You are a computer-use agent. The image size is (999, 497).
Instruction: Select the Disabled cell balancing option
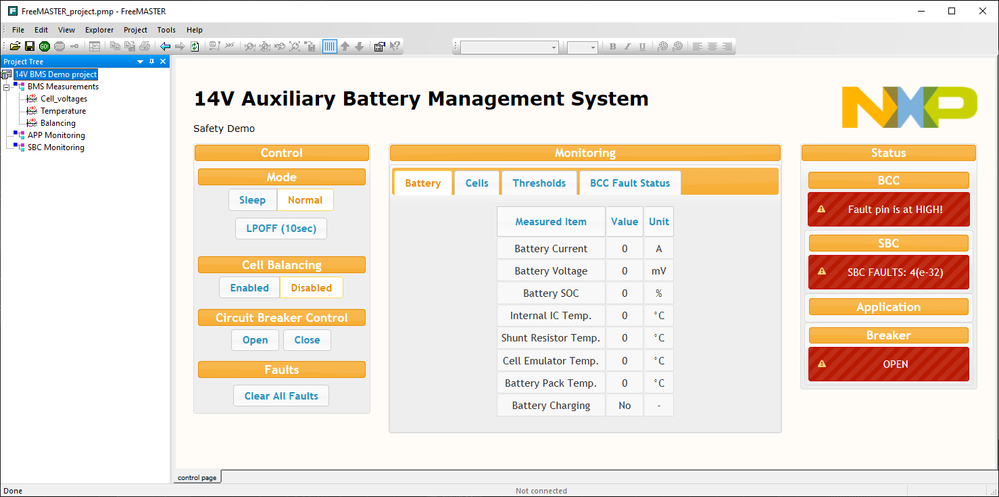pos(312,287)
